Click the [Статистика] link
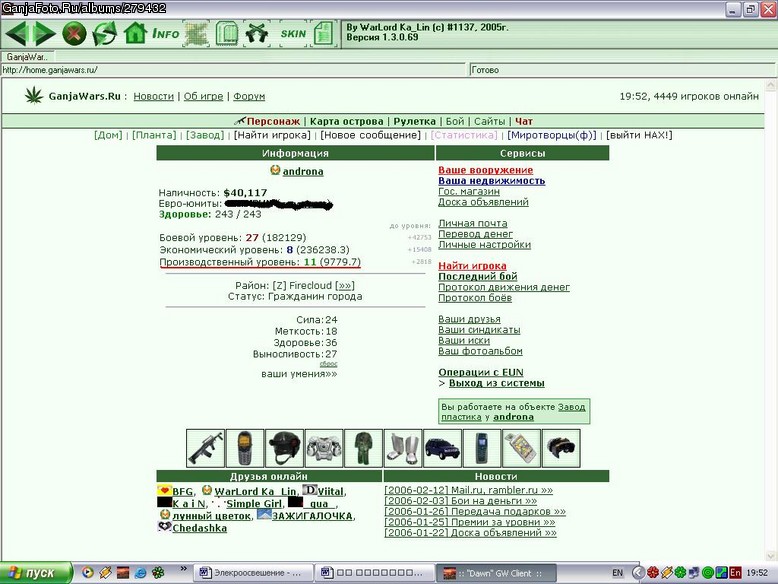This screenshot has height=584, width=778. click(464, 135)
